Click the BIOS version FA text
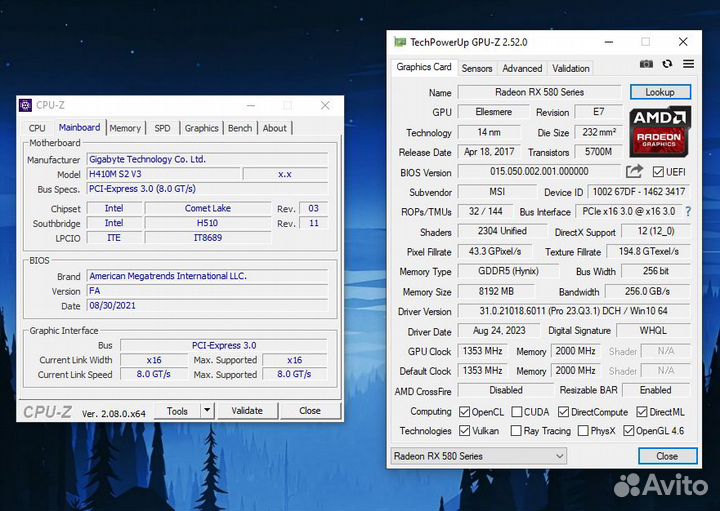The width and height of the screenshot is (720, 511). pos(95,291)
